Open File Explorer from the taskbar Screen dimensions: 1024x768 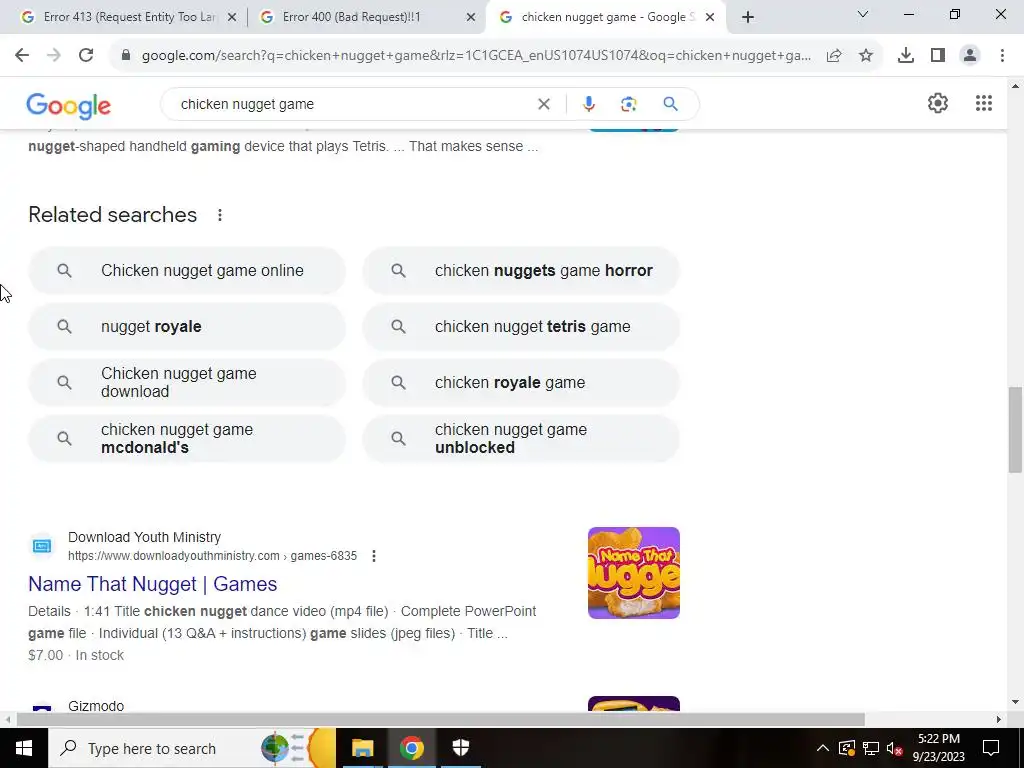362,748
